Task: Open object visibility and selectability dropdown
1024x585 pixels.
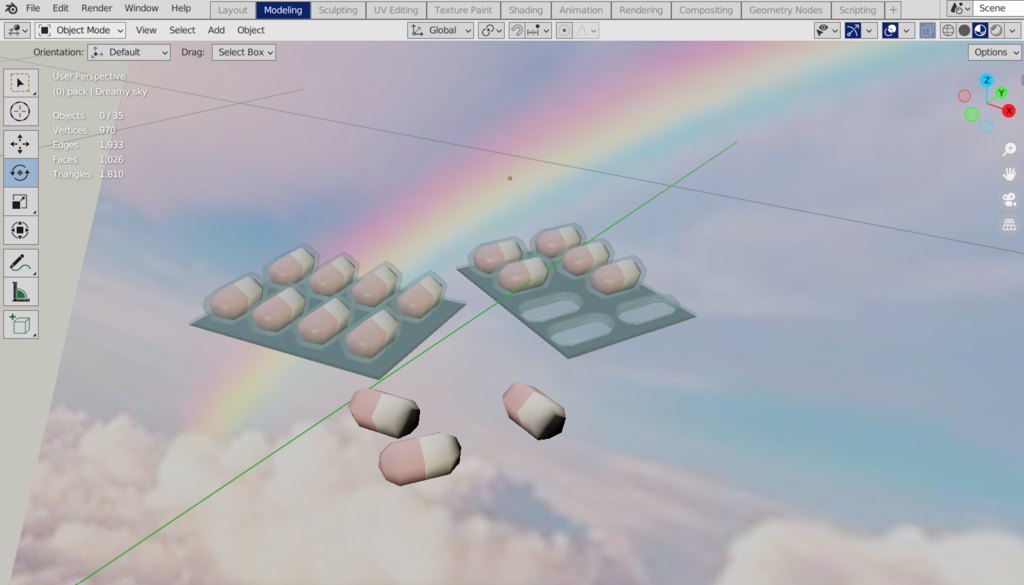Action: tap(827, 30)
